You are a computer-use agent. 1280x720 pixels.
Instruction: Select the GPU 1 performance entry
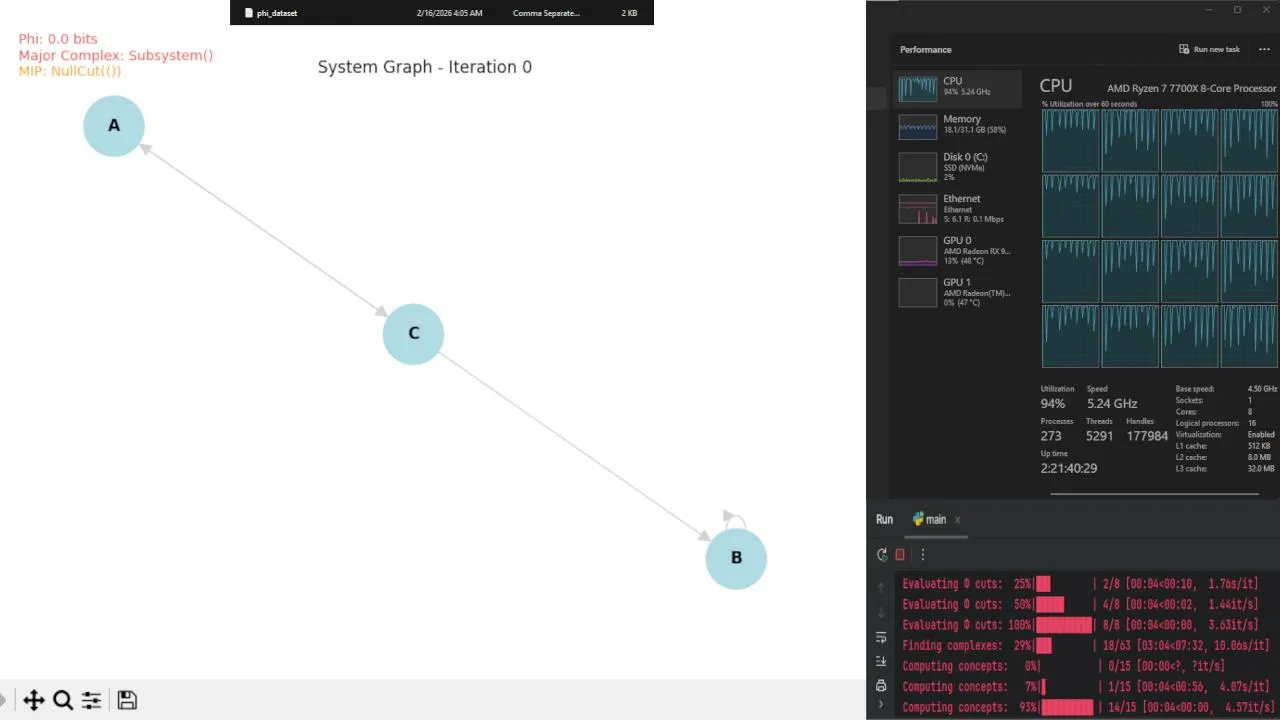click(958, 291)
